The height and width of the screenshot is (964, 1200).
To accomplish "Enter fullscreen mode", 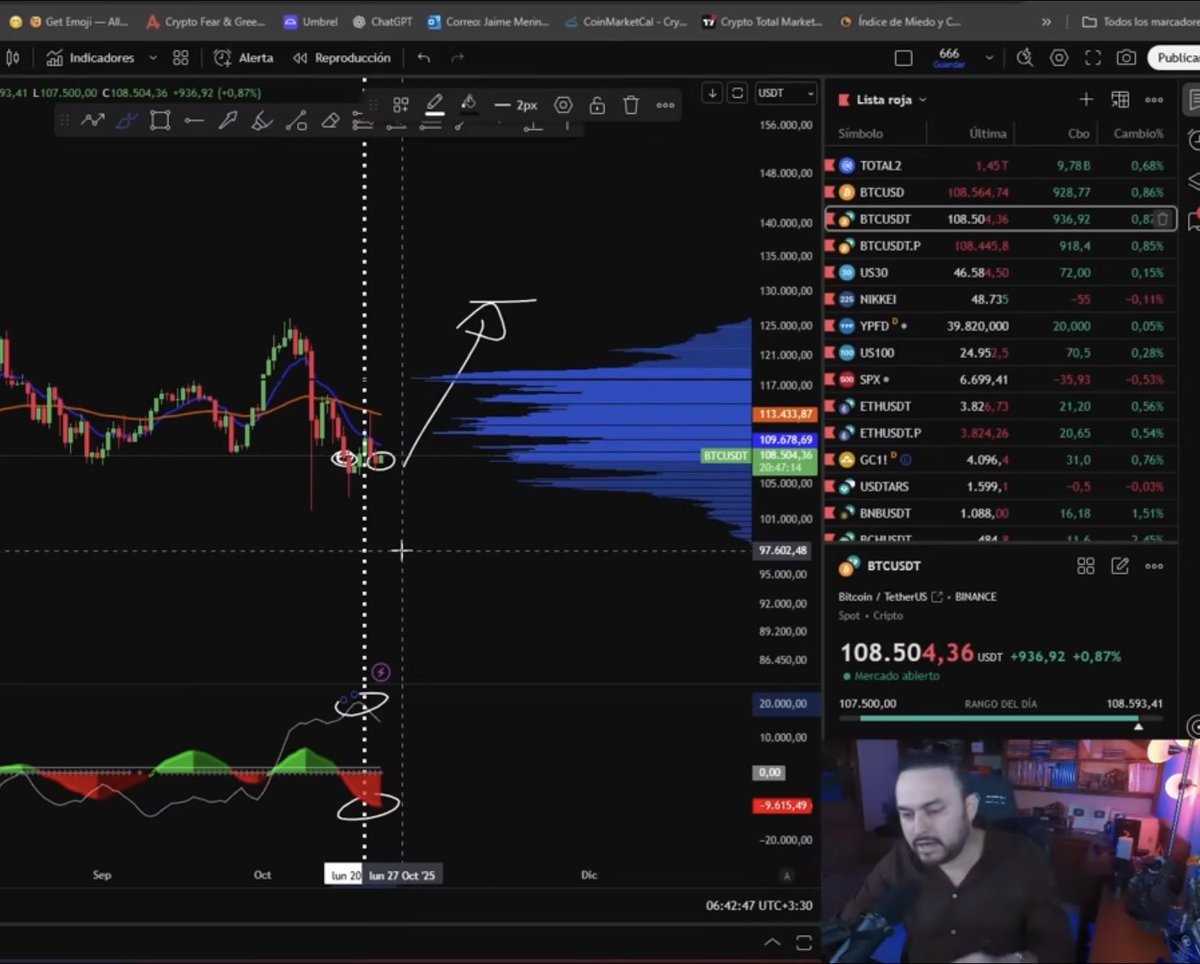I will (1093, 58).
